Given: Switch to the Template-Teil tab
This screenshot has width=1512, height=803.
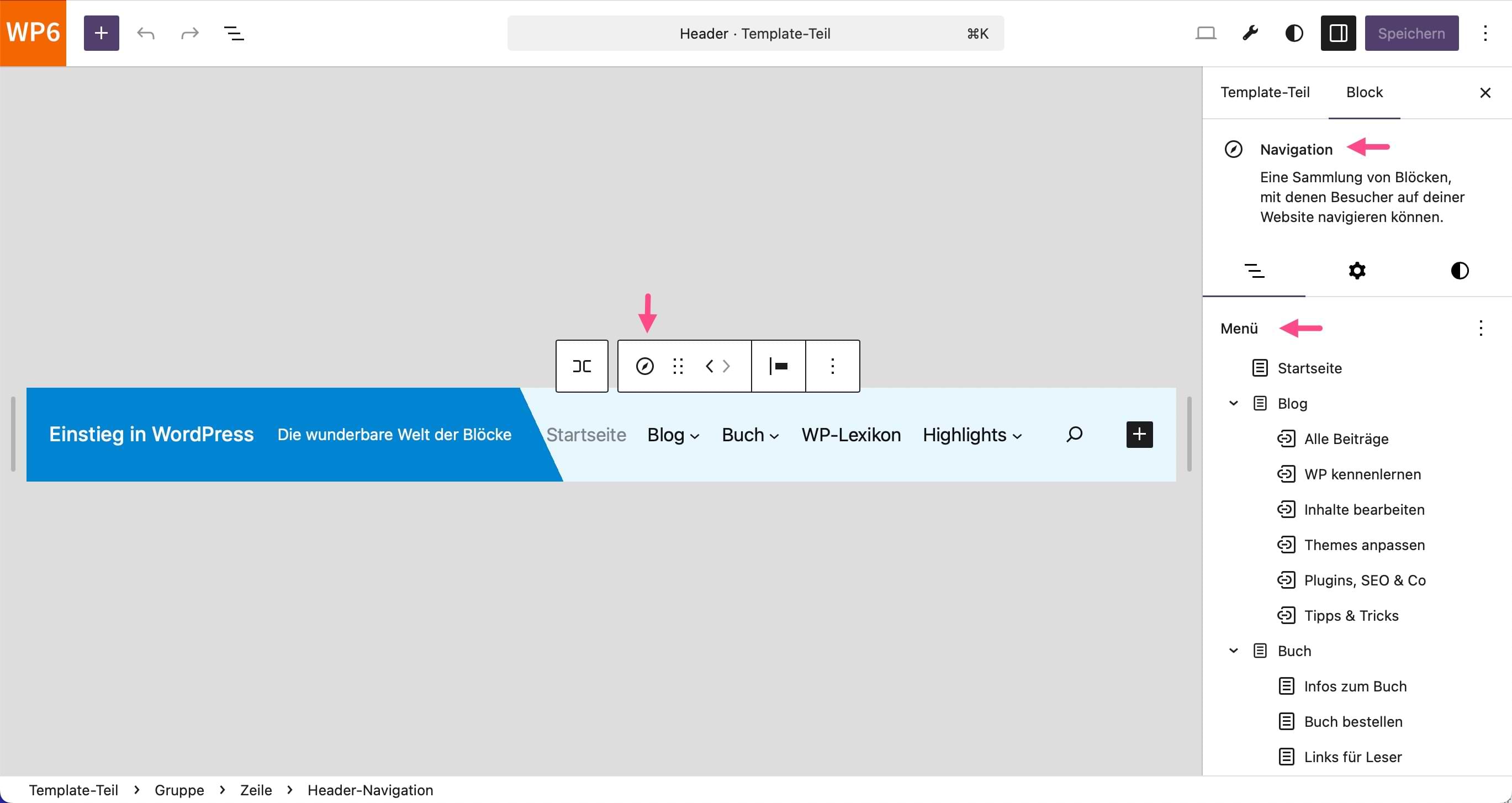Looking at the screenshot, I should pyautogui.click(x=1265, y=92).
